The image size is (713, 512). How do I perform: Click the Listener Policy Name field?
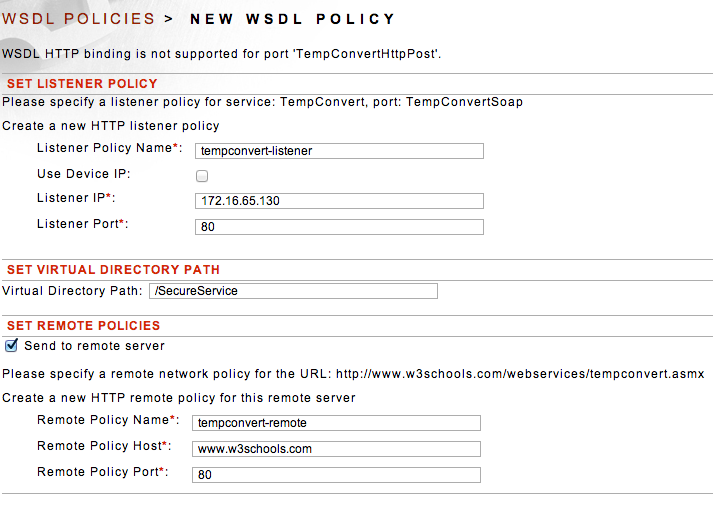tap(339, 151)
